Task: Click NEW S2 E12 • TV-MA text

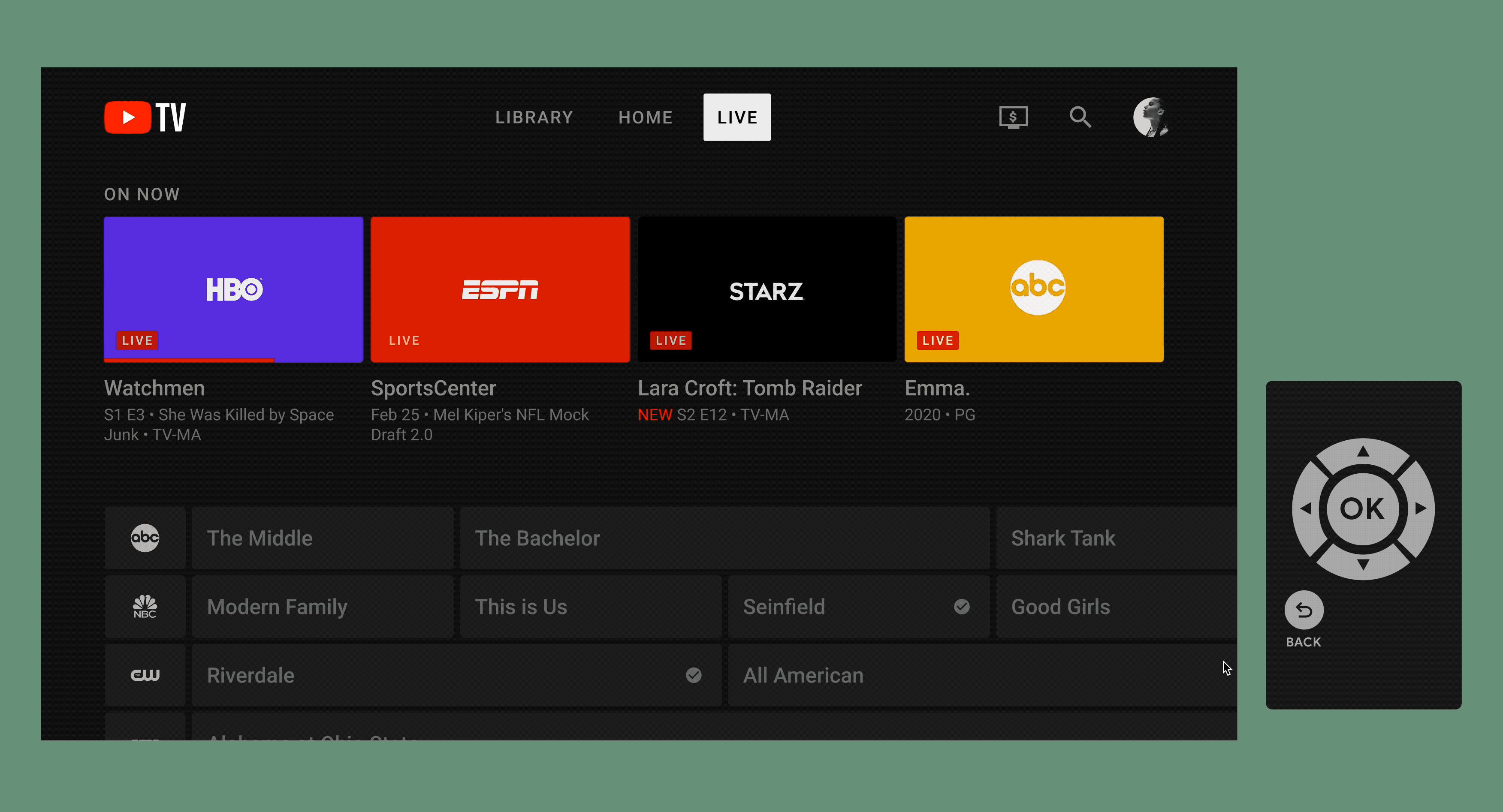Action: 713,415
